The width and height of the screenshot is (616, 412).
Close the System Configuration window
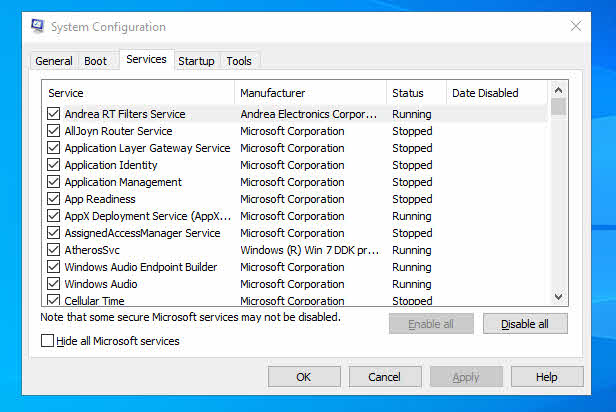[x=576, y=26]
